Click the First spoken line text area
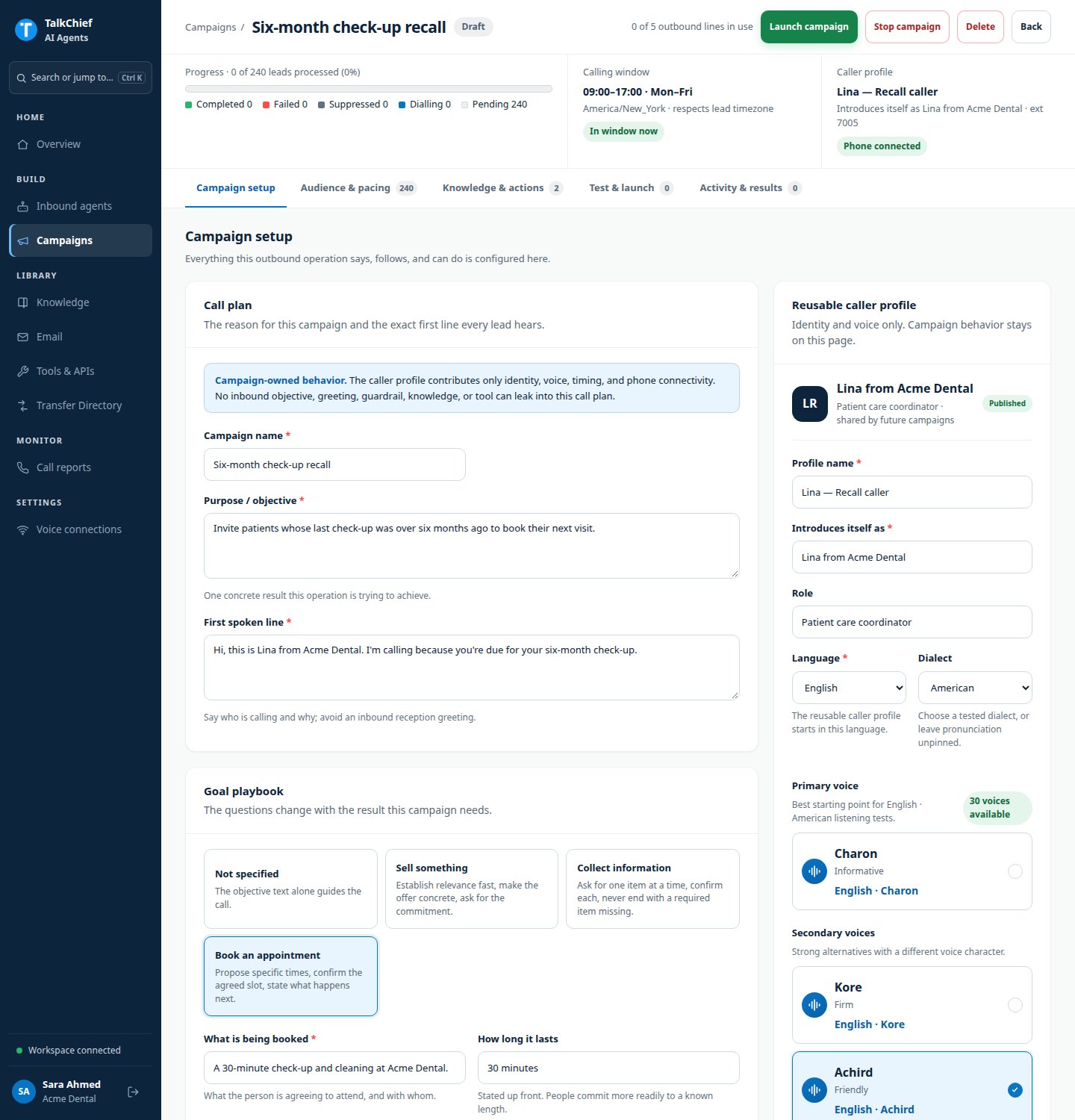Image resolution: width=1075 pixels, height=1120 pixels. pos(472,668)
